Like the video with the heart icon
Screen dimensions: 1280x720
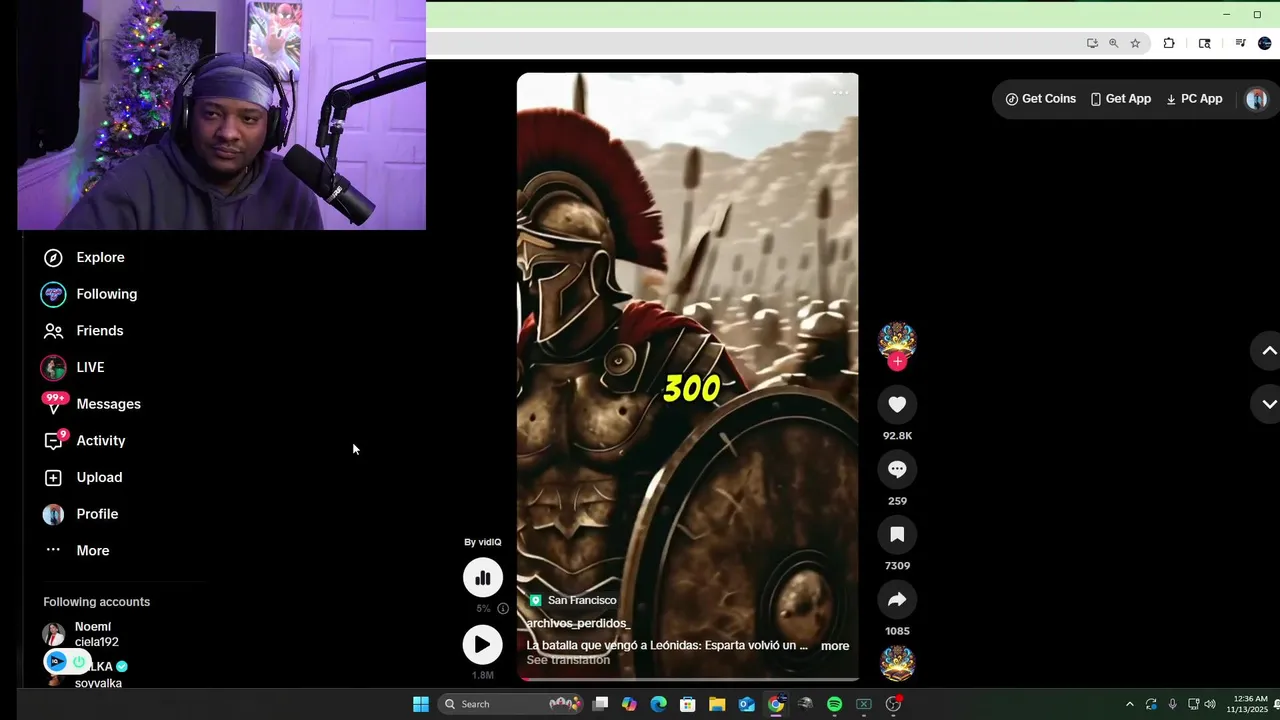point(897,404)
